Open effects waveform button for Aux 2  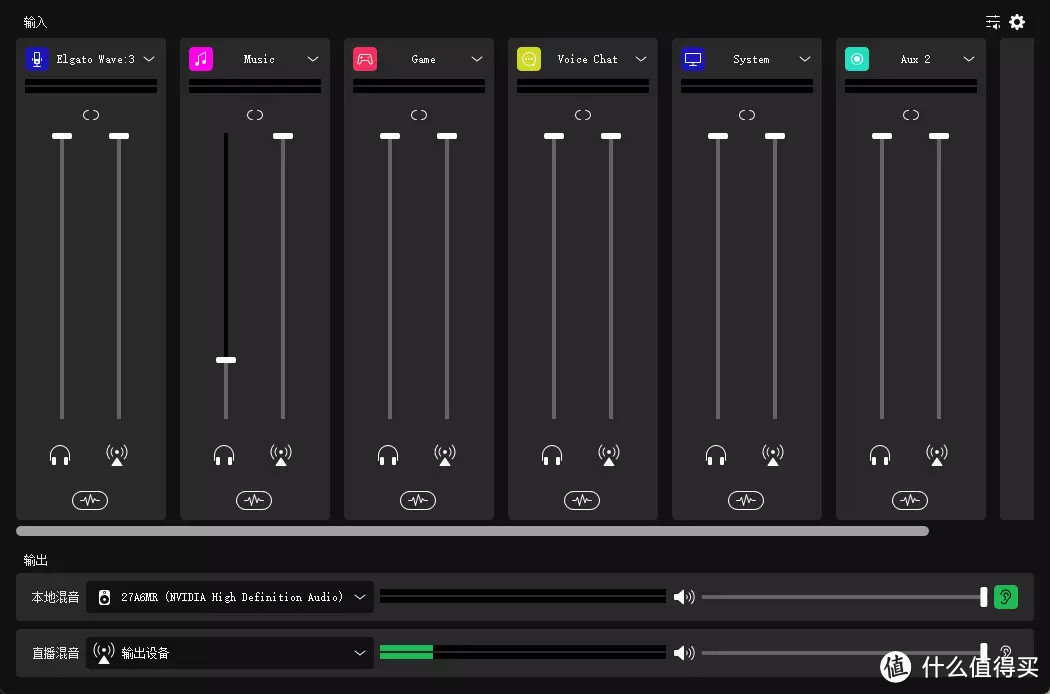click(910, 500)
